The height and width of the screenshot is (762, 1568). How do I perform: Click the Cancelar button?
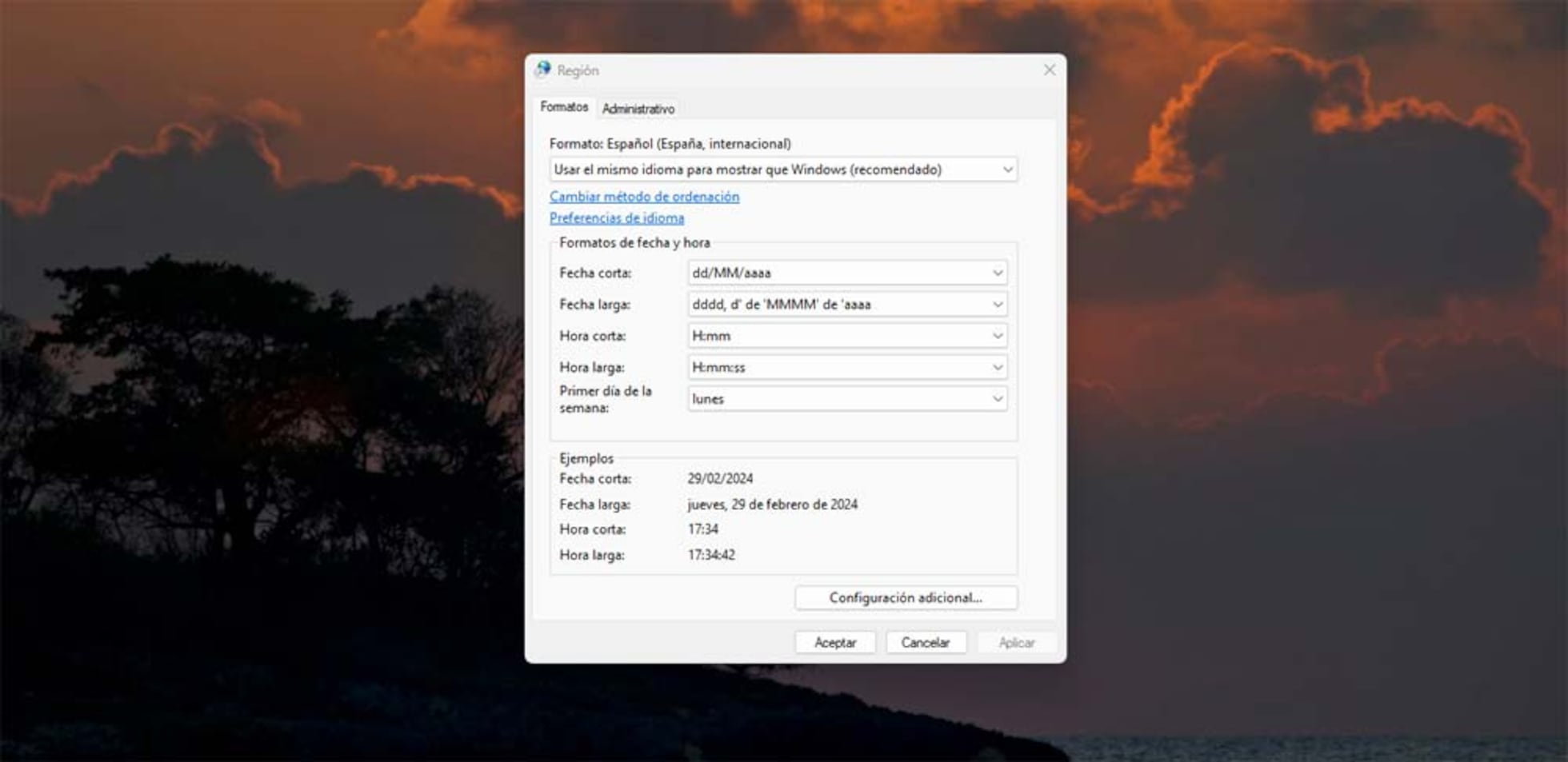pyautogui.click(x=926, y=643)
